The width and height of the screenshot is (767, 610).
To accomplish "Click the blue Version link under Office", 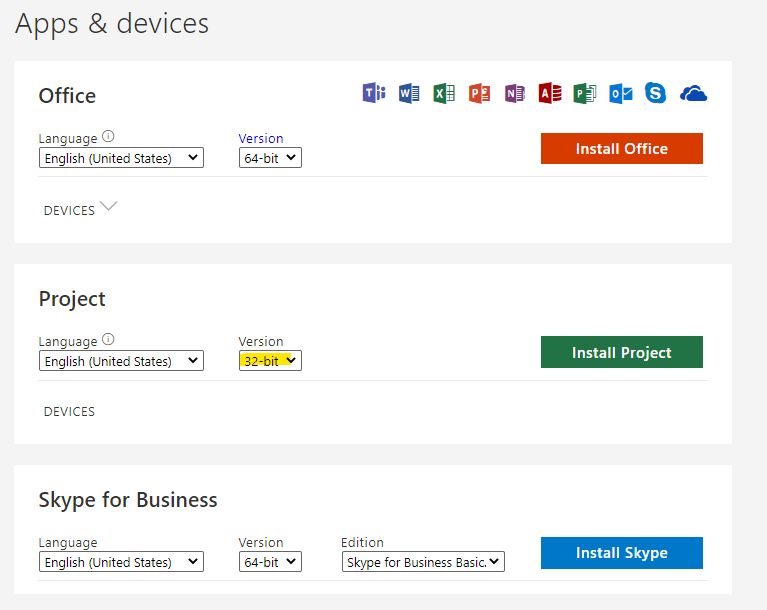I will [x=261, y=138].
